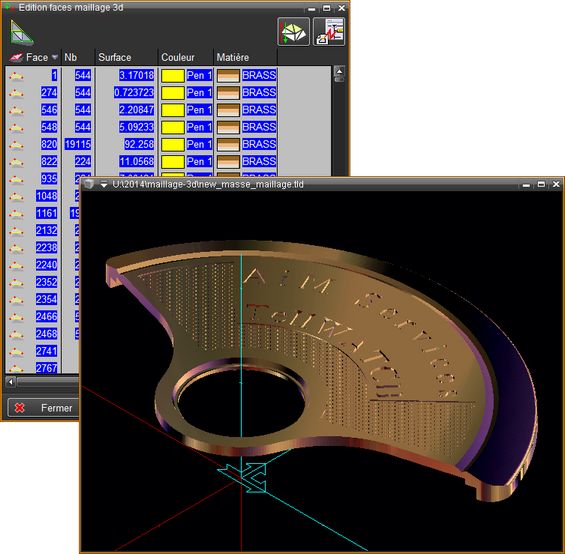Click the face icon in row 2238

click(16, 248)
